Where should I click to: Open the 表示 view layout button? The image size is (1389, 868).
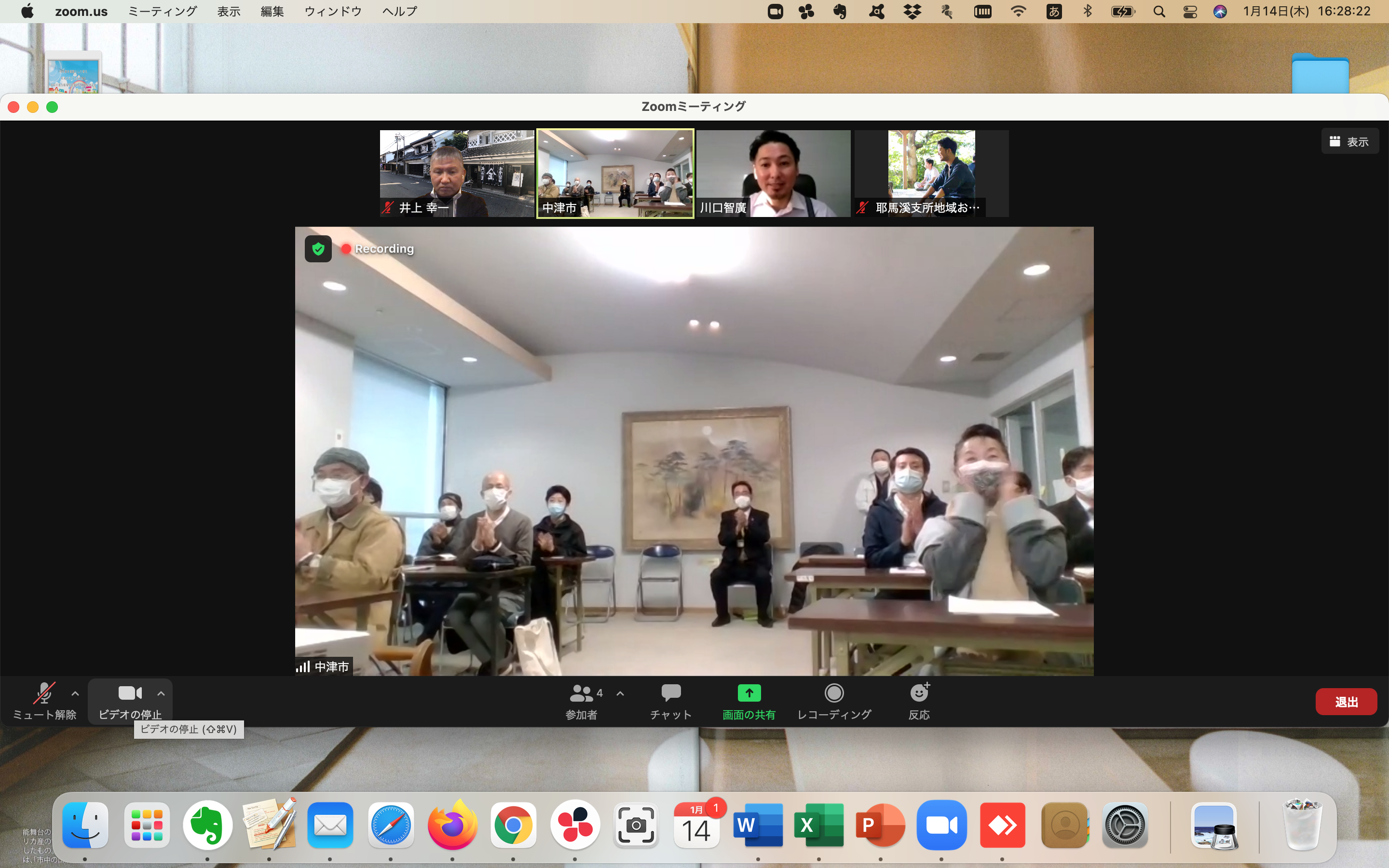click(x=1349, y=141)
